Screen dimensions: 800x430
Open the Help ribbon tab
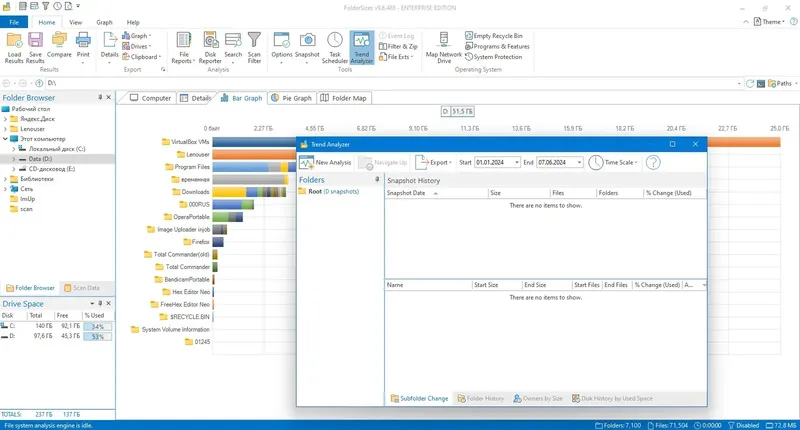click(x=133, y=22)
